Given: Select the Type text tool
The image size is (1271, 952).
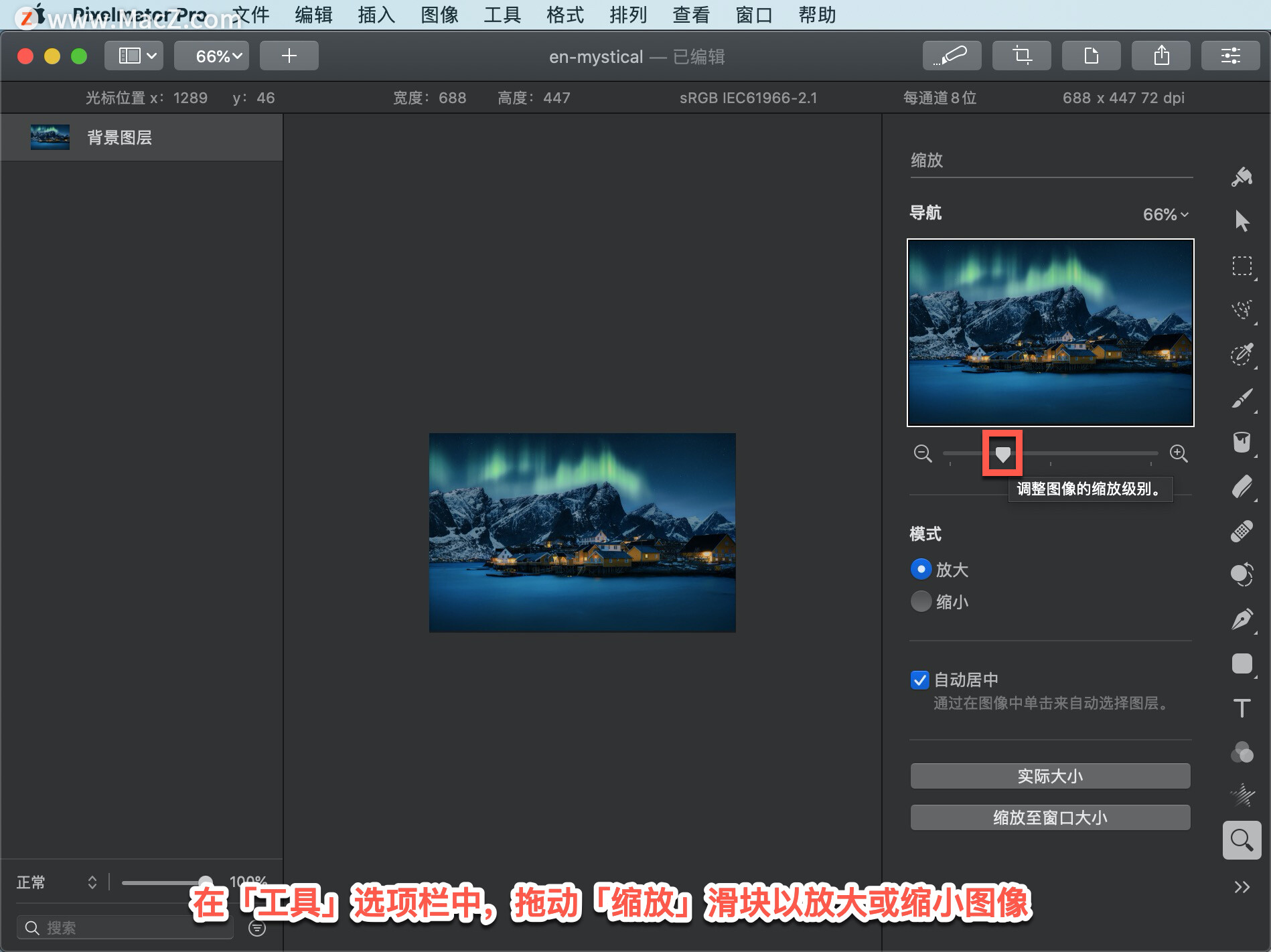Looking at the screenshot, I should tap(1242, 708).
